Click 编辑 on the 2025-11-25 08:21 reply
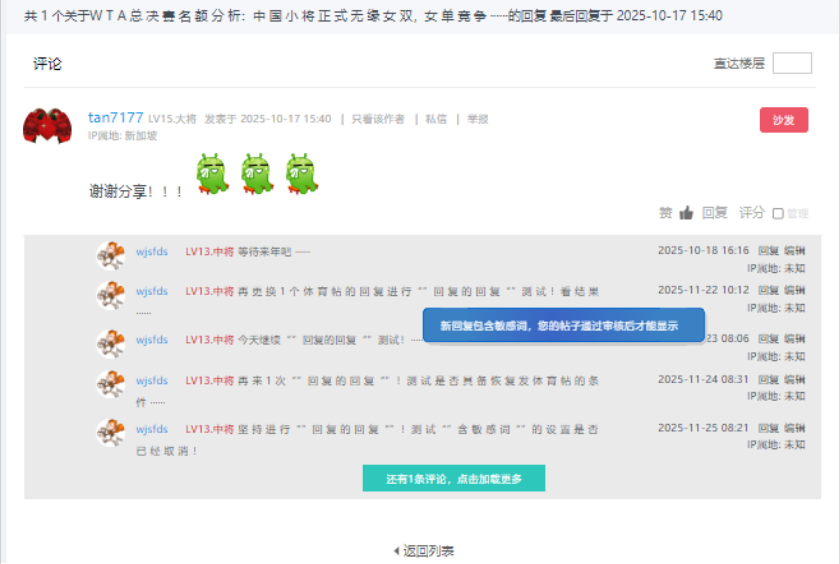The image size is (840, 564). tap(794, 428)
